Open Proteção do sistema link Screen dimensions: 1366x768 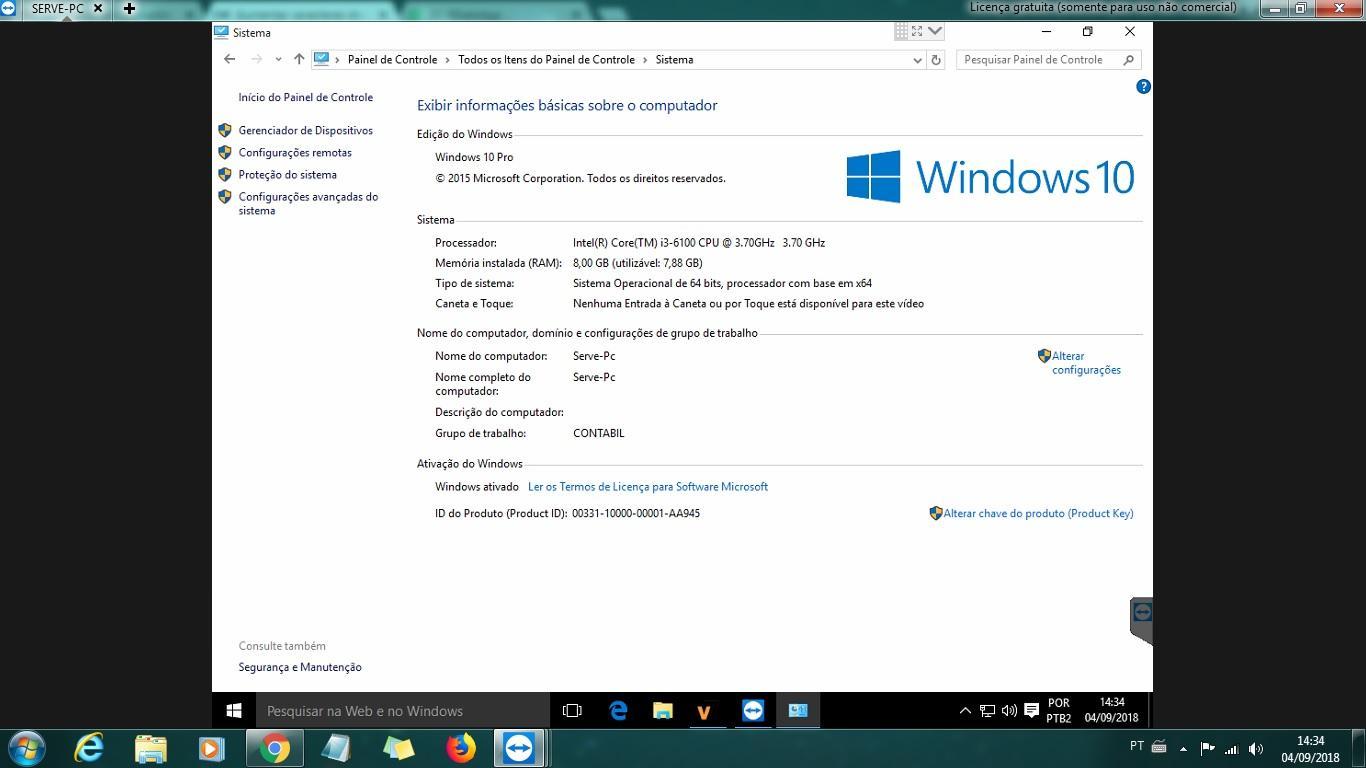[287, 174]
